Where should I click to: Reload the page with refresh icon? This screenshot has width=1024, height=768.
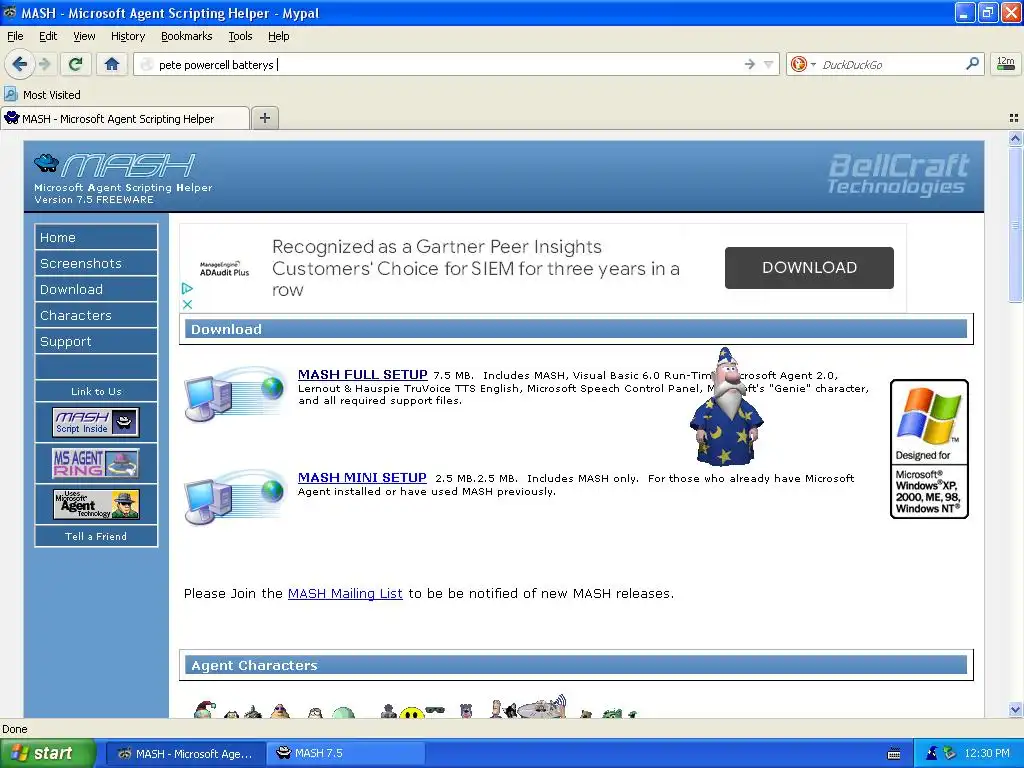coord(75,64)
